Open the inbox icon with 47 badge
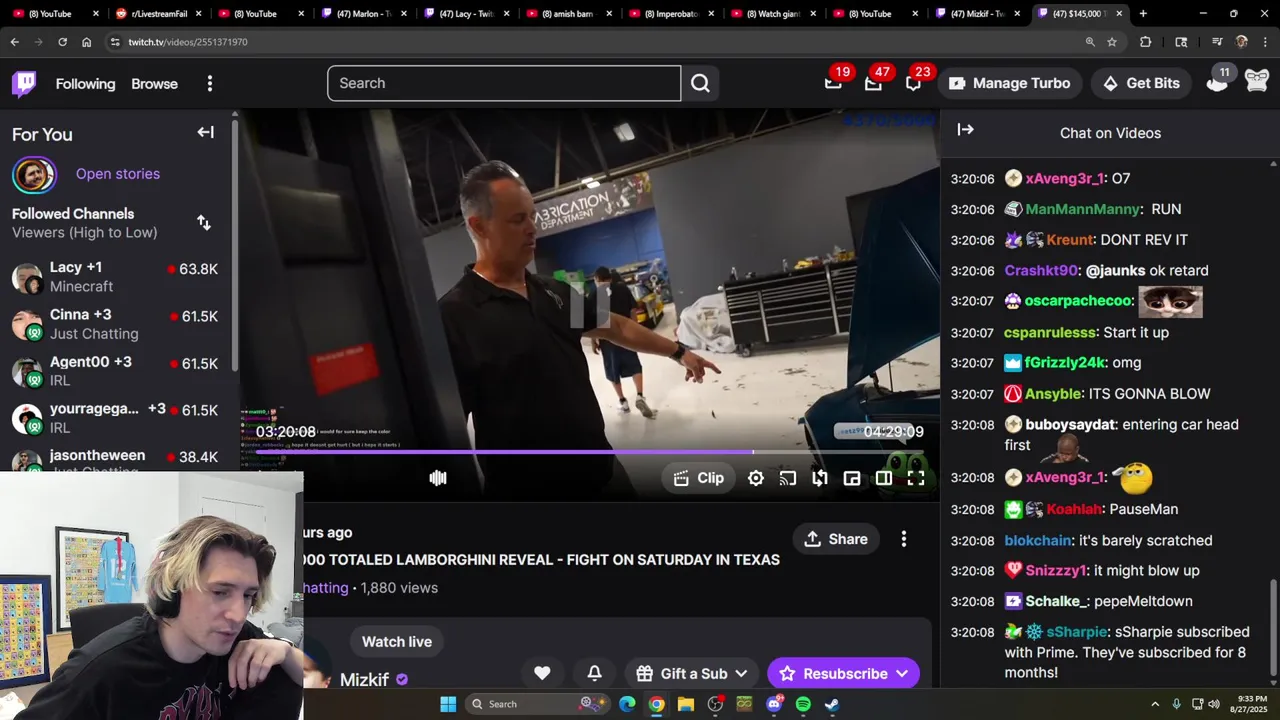This screenshot has height=720, width=1280. coord(873,83)
